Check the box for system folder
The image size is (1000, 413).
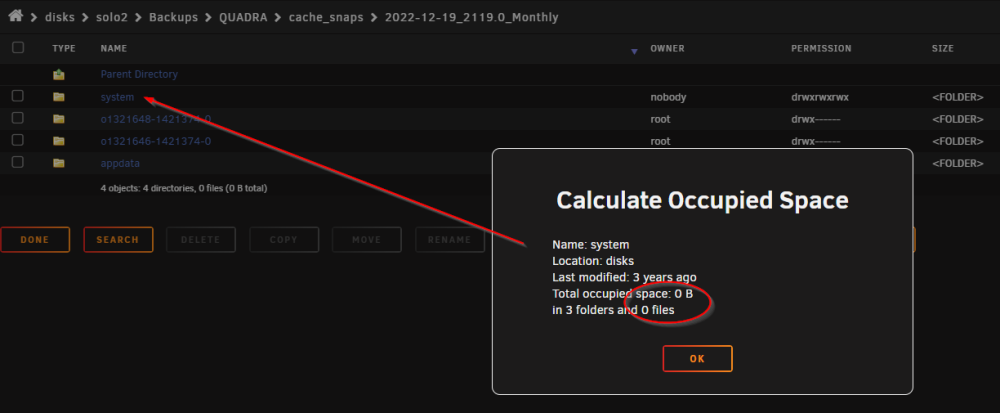[x=18, y=96]
